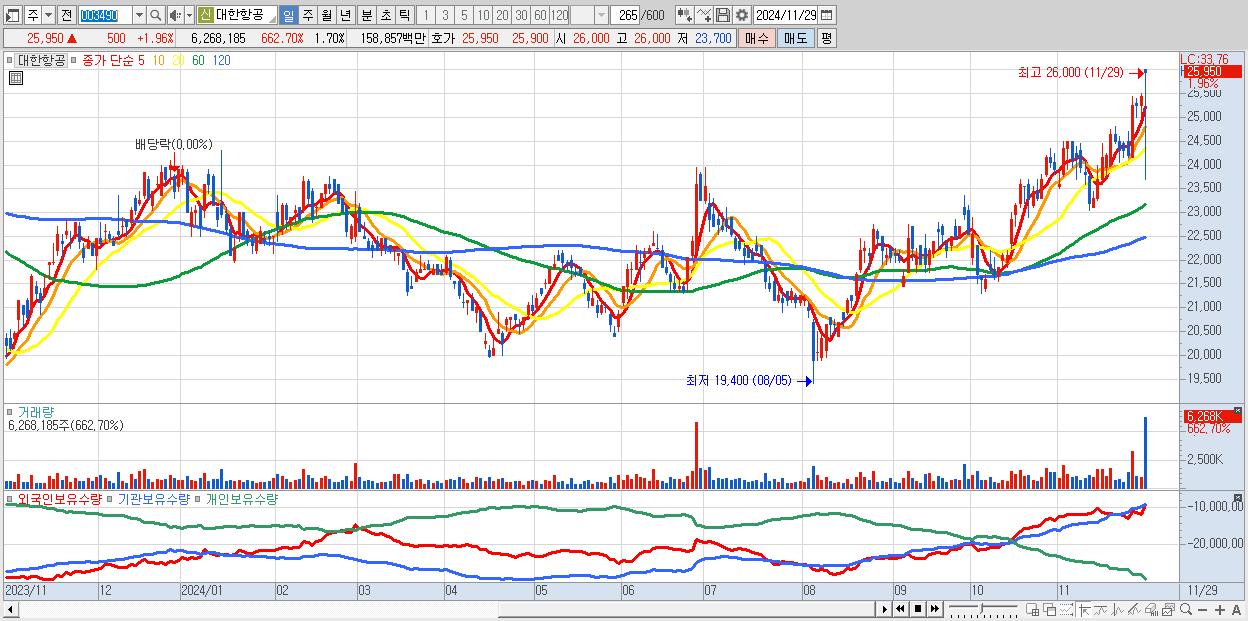The width and height of the screenshot is (1248, 621).
Task: Select the 월 monthly period tab
Action: pyautogui.click(x=326, y=15)
